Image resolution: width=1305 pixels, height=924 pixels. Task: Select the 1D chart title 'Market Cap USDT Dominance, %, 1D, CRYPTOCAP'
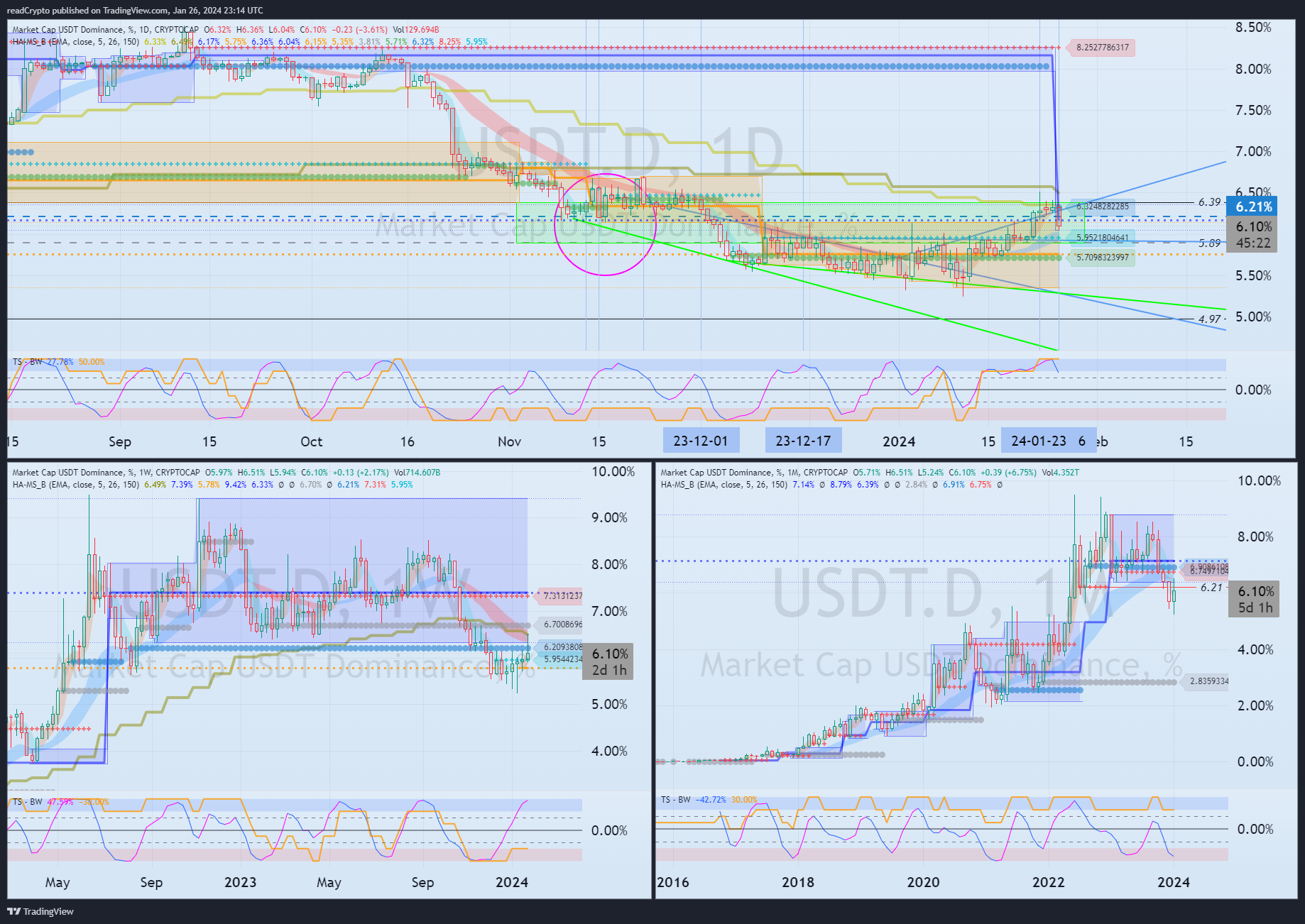tap(106, 30)
